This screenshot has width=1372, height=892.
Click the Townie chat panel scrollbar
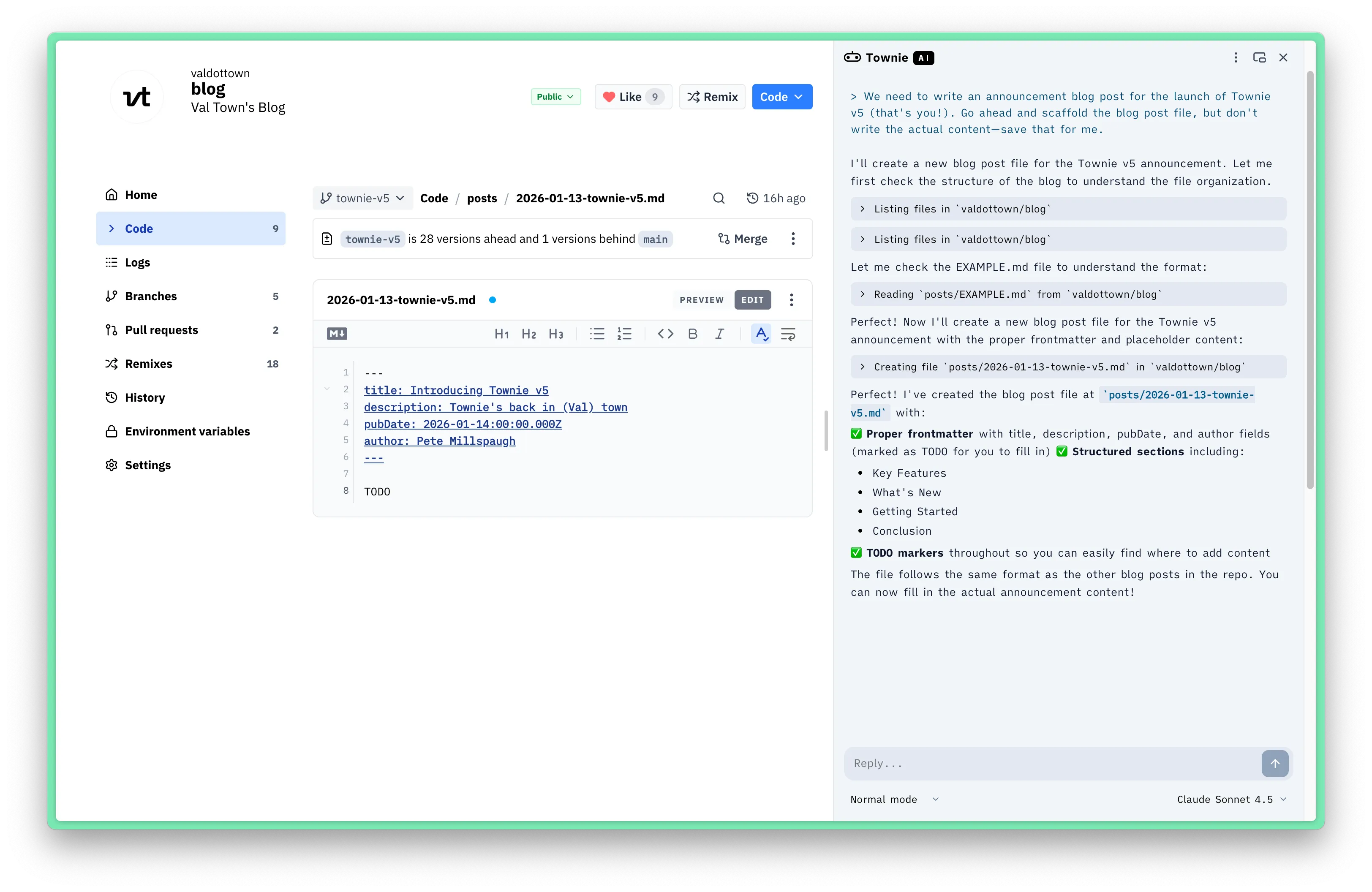point(1310,280)
